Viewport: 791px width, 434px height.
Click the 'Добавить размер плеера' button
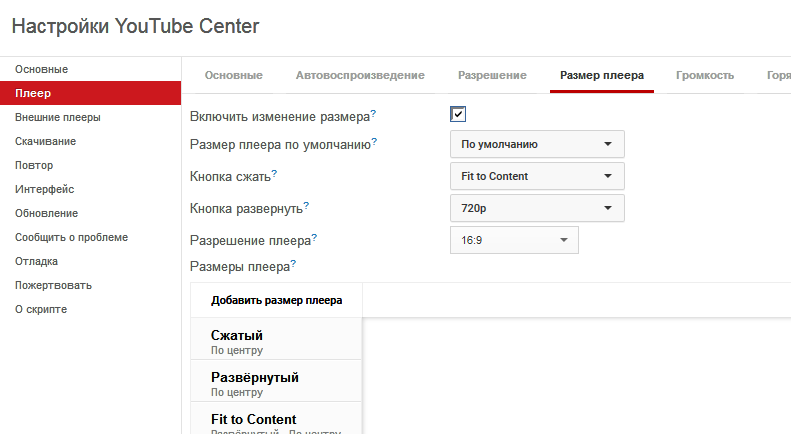point(276,300)
